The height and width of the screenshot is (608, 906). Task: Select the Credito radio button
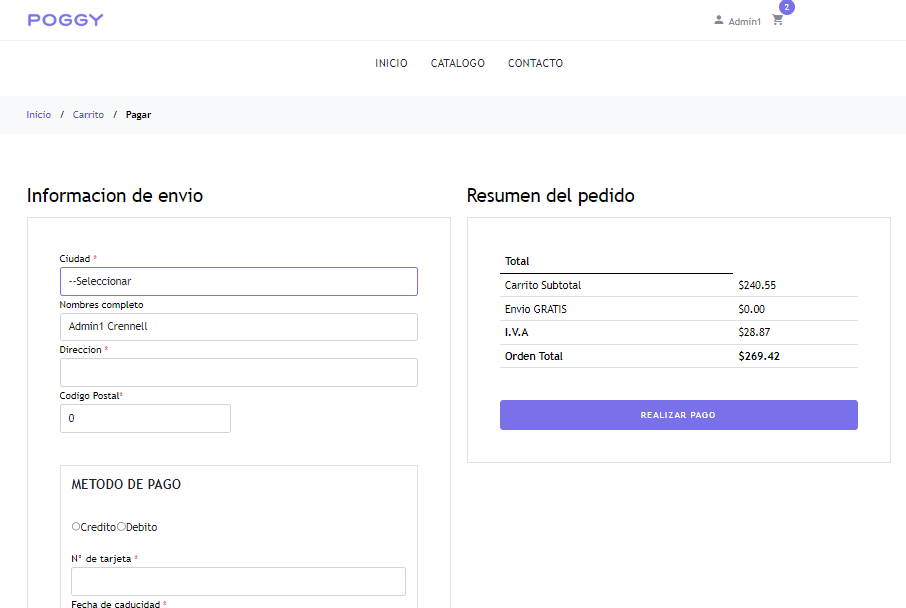pyautogui.click(x=76, y=527)
